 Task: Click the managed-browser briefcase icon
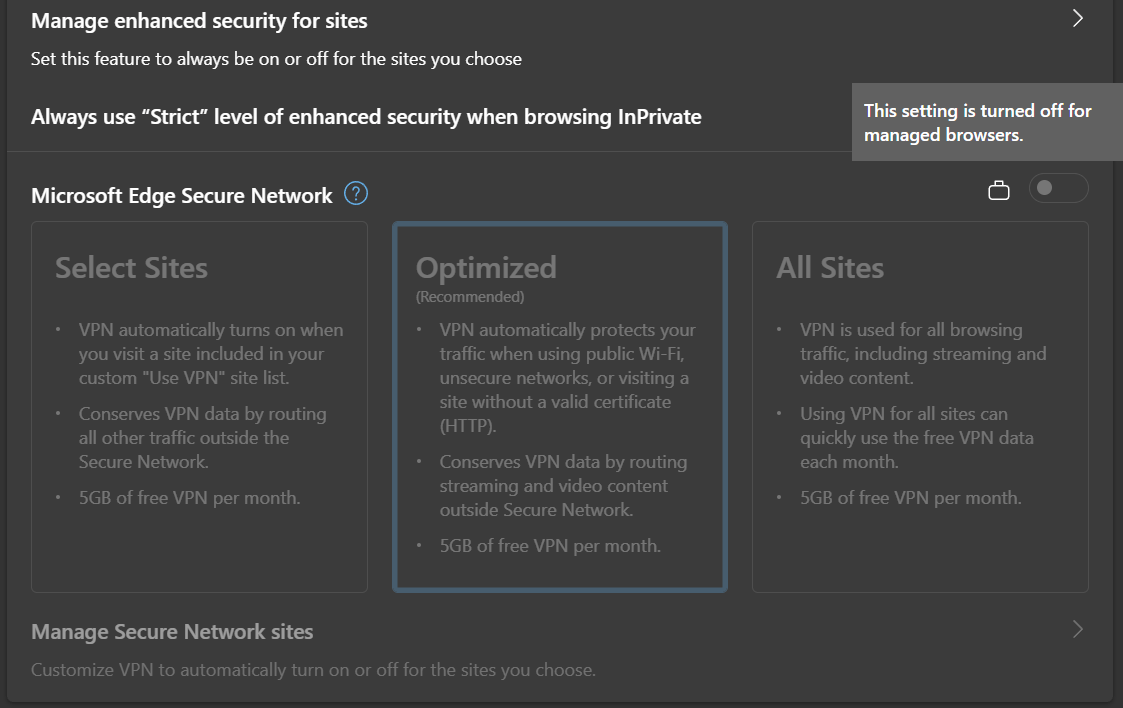[998, 190]
